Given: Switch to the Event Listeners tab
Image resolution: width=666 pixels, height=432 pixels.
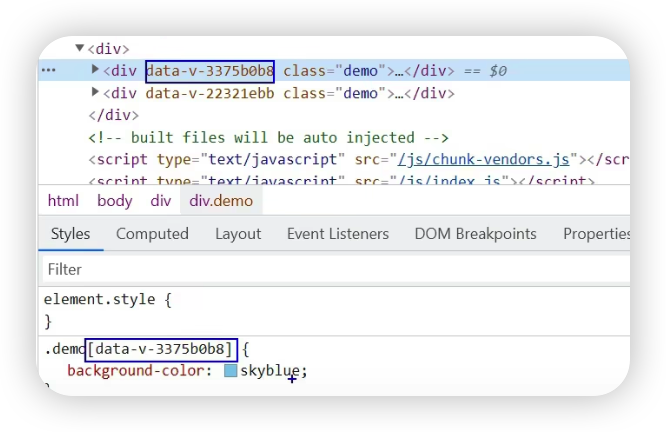Looking at the screenshot, I should coord(338,234).
